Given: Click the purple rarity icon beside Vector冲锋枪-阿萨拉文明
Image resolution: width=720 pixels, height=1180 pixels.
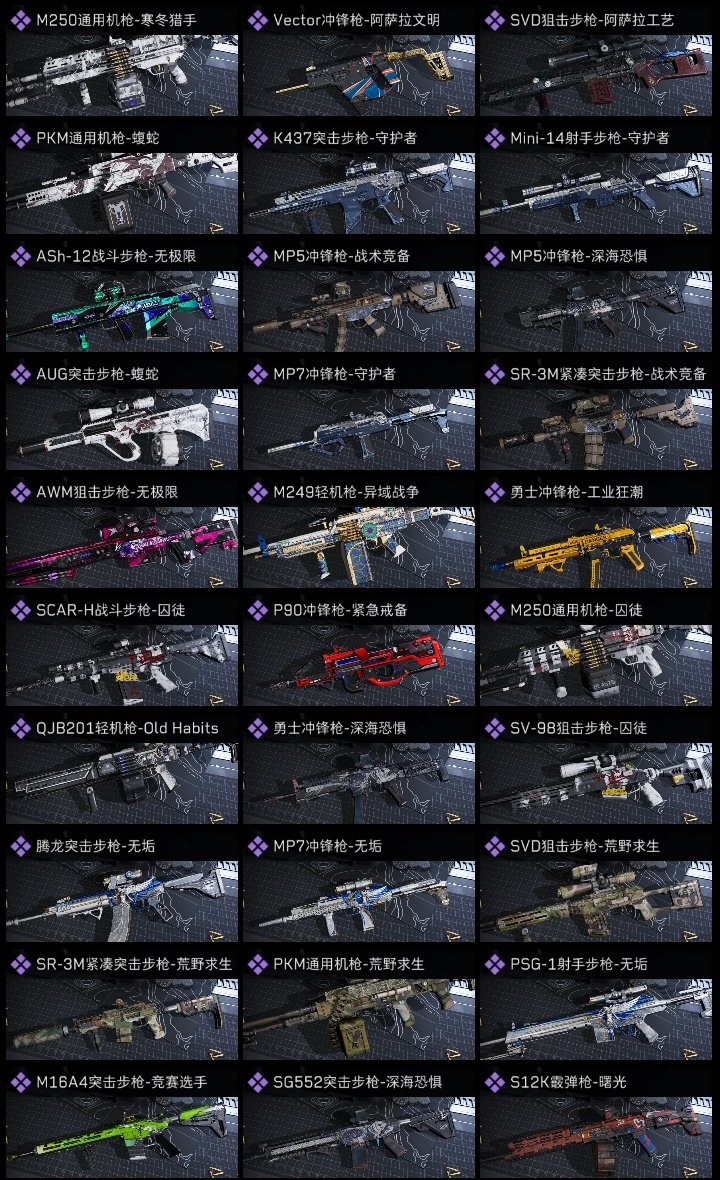Looking at the screenshot, I should pyautogui.click(x=257, y=20).
